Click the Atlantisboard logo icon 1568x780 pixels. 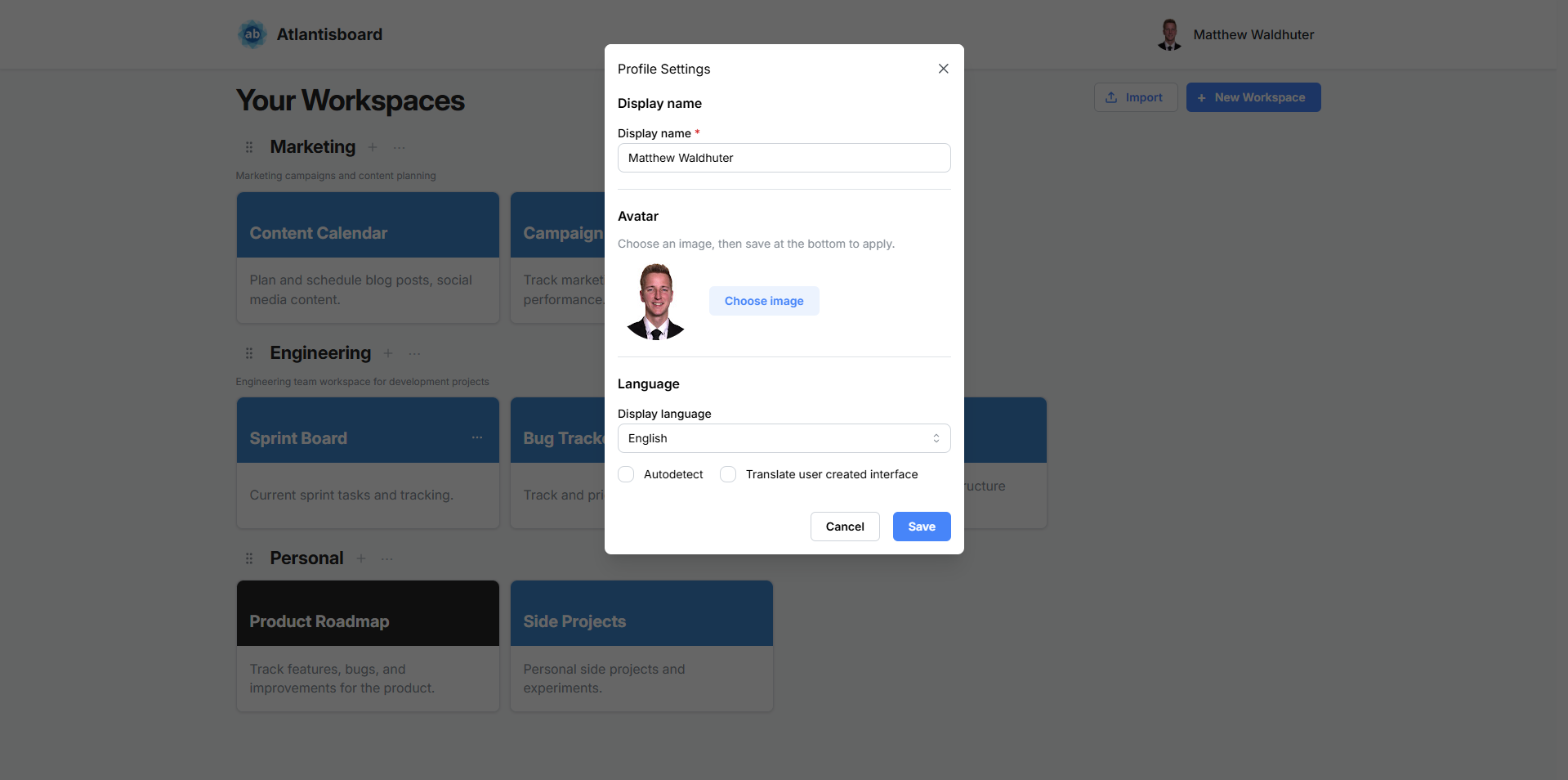coord(252,34)
